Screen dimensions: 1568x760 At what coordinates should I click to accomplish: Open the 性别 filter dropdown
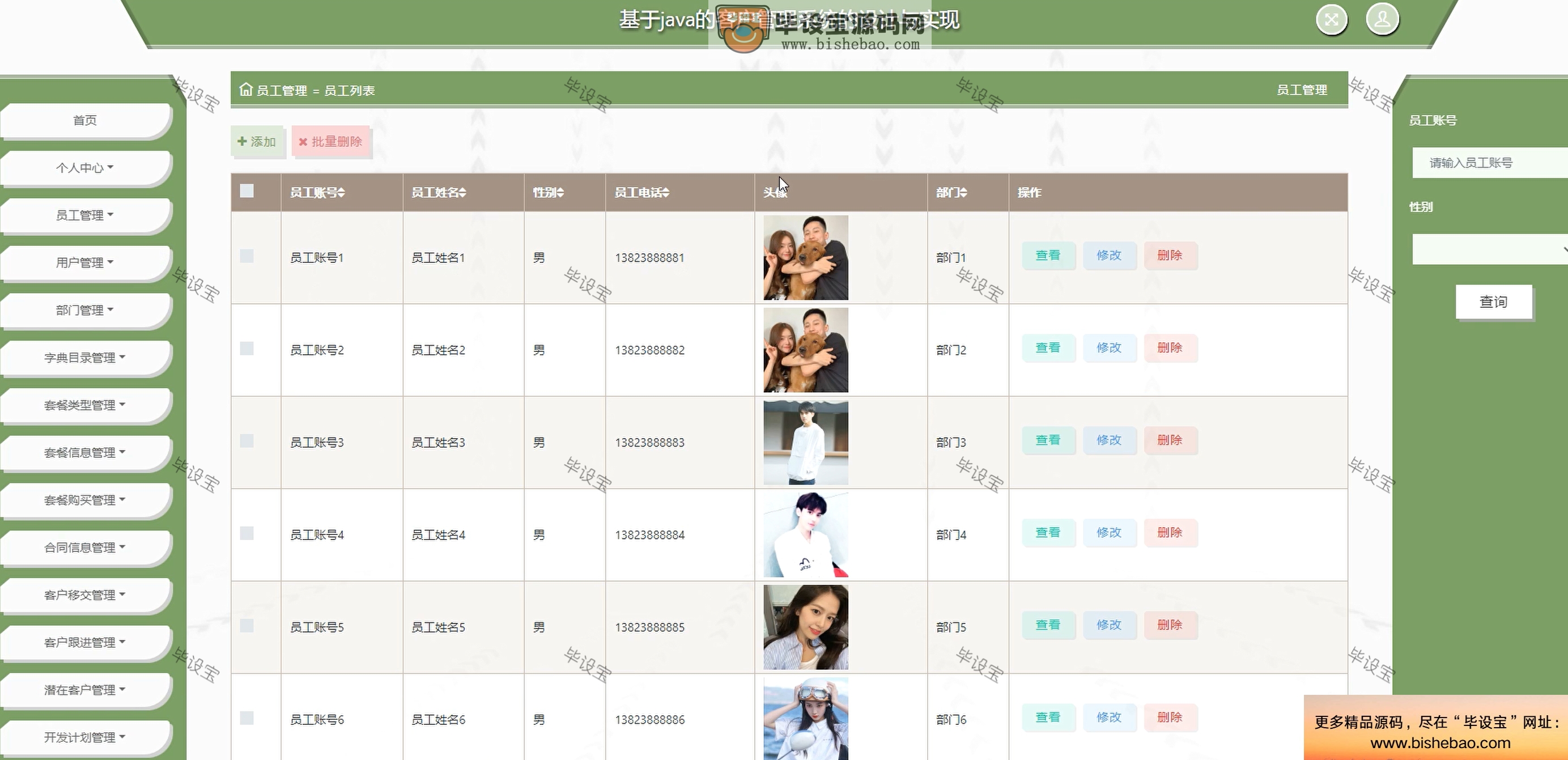click(x=1489, y=249)
